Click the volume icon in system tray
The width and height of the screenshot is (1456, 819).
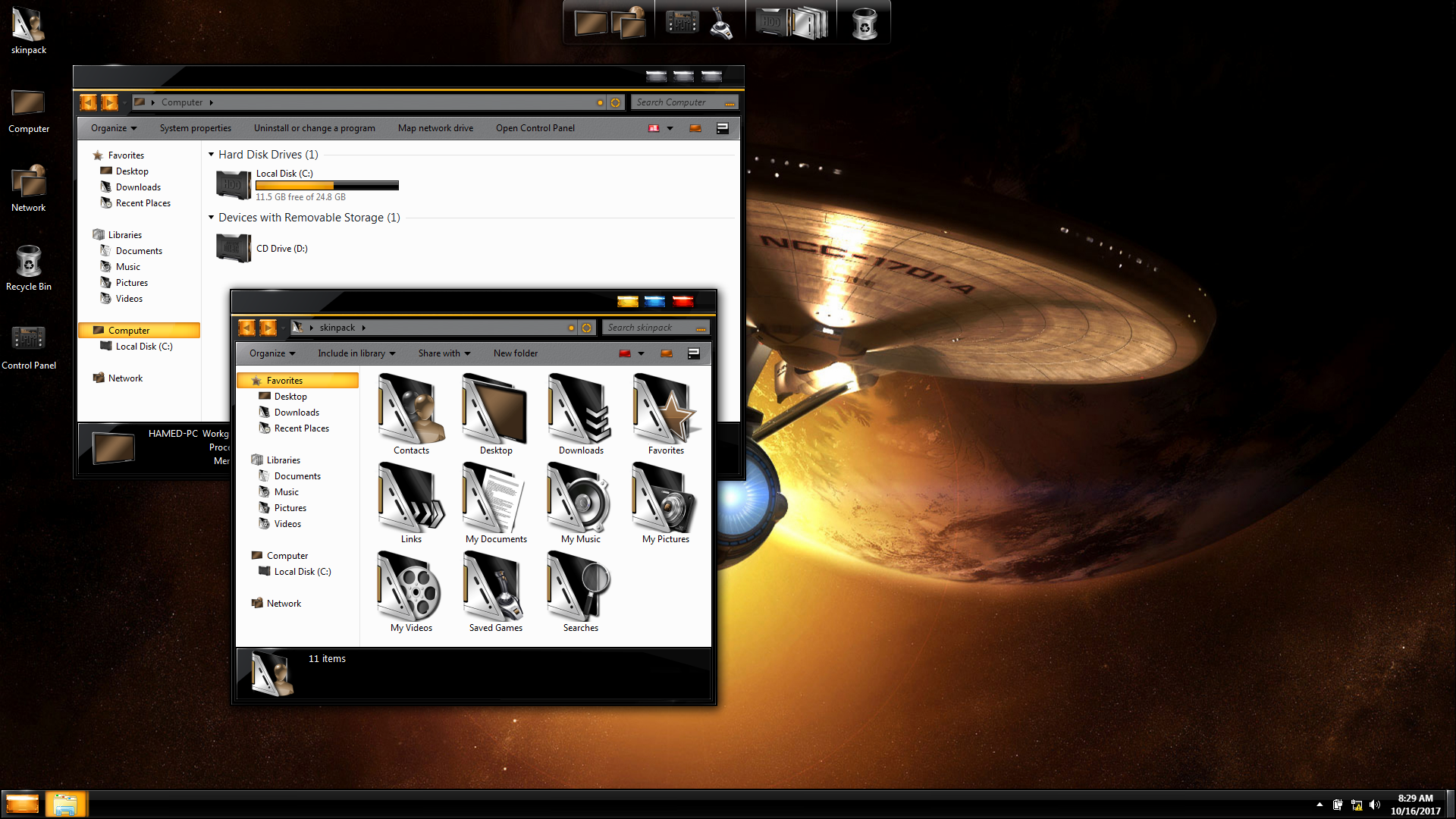[1375, 805]
